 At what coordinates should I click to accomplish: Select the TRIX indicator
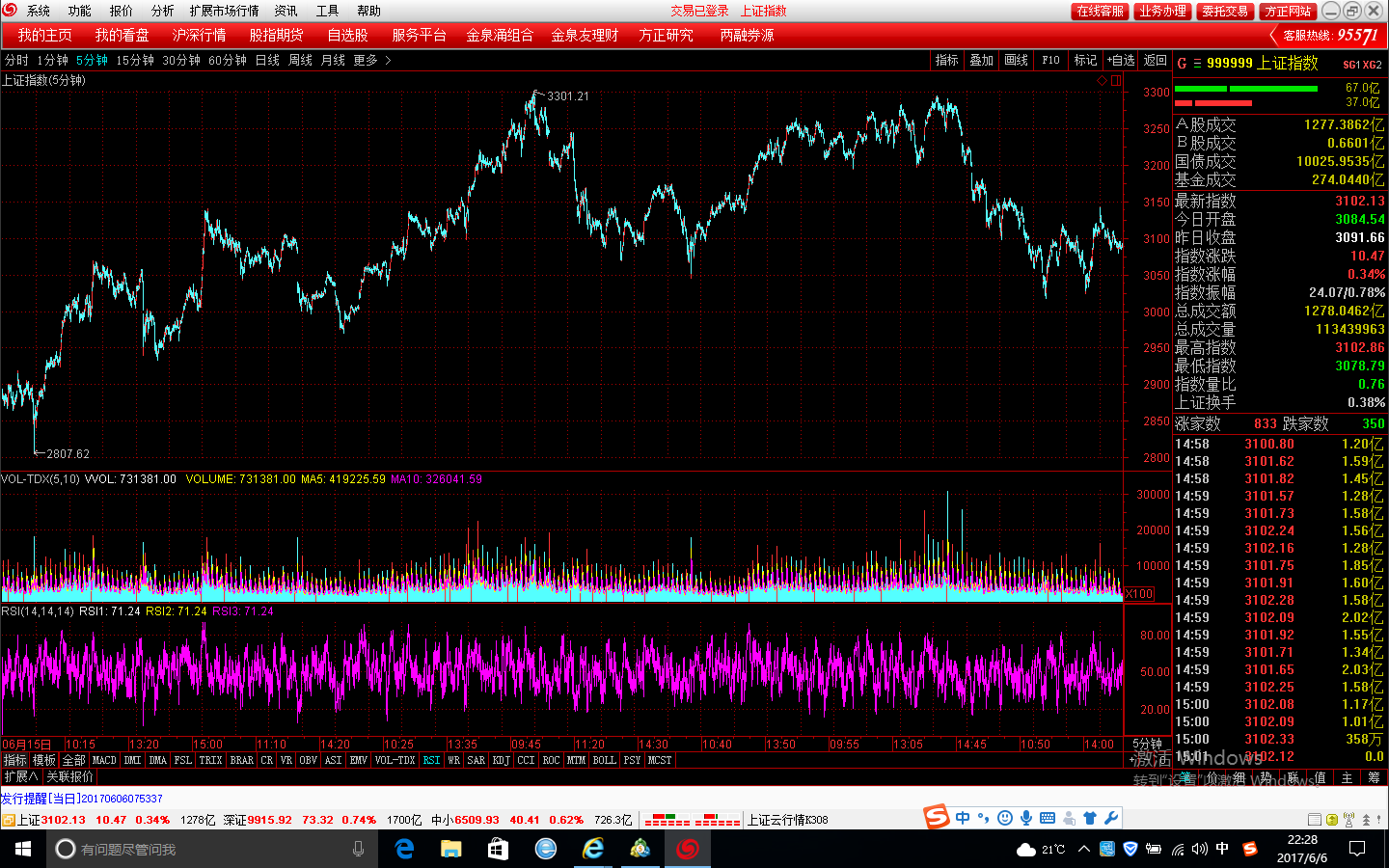coord(210,760)
